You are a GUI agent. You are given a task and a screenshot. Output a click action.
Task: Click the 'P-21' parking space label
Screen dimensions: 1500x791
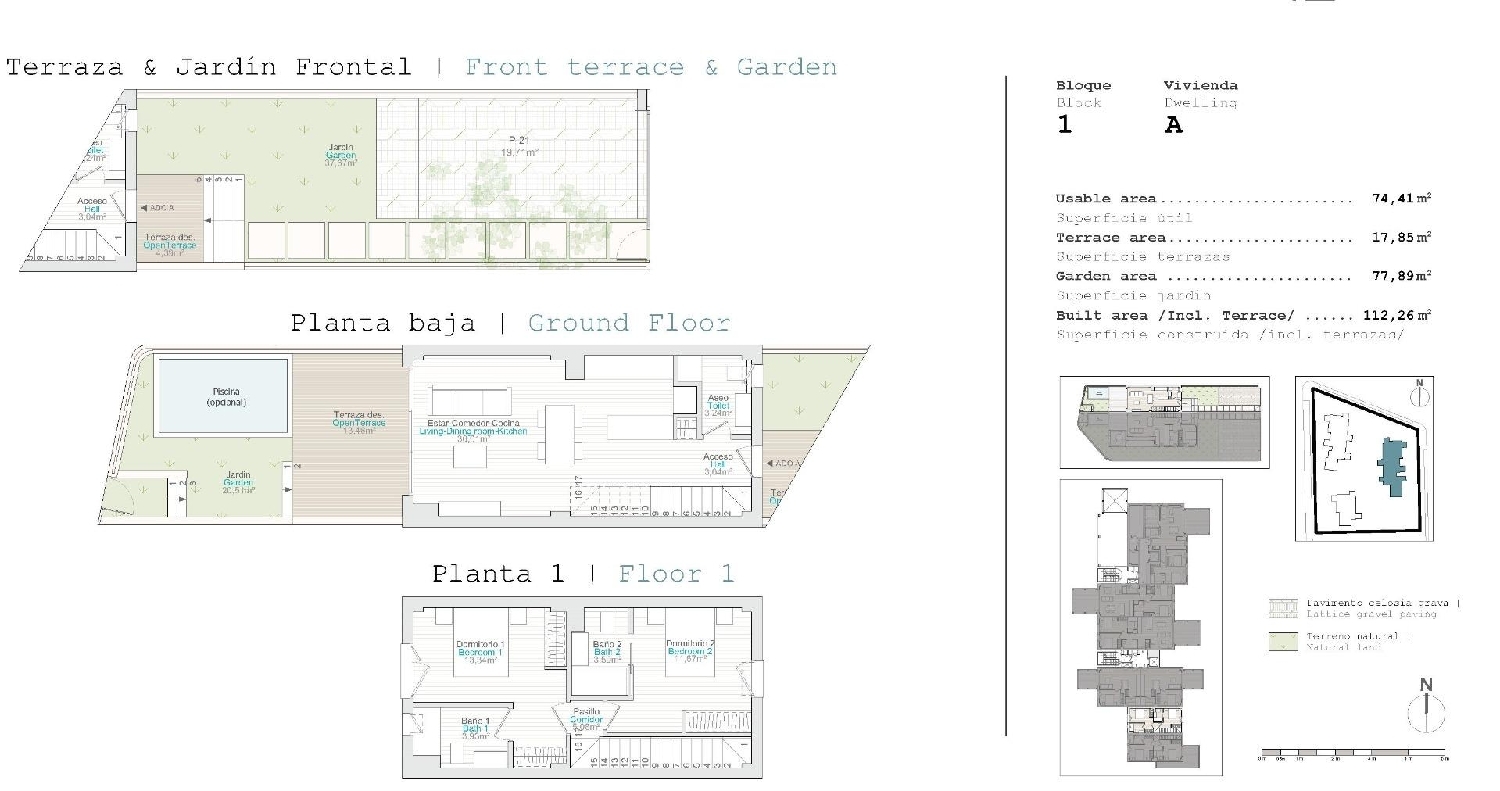520,146
